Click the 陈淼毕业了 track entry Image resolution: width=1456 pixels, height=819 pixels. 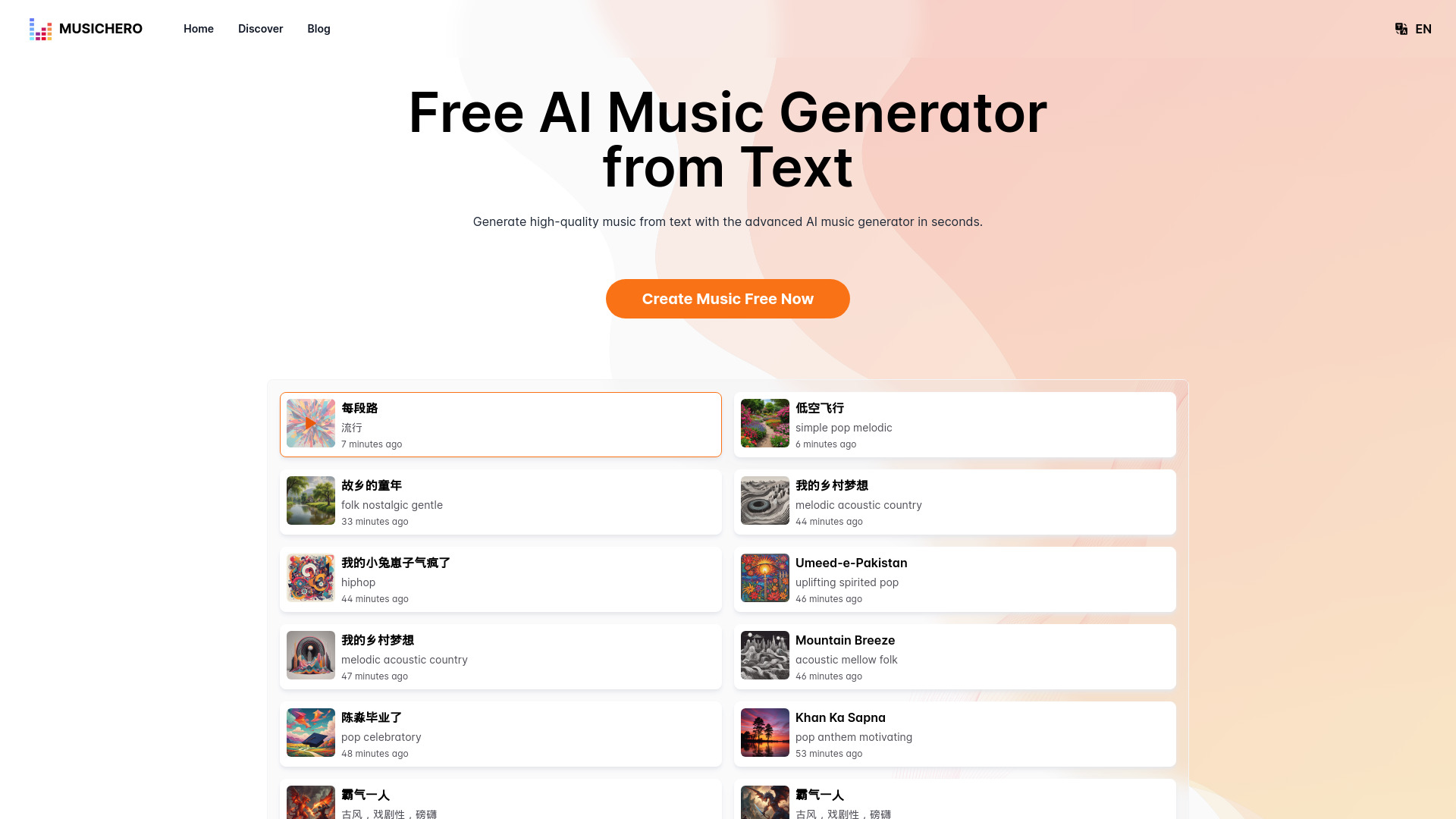click(500, 733)
